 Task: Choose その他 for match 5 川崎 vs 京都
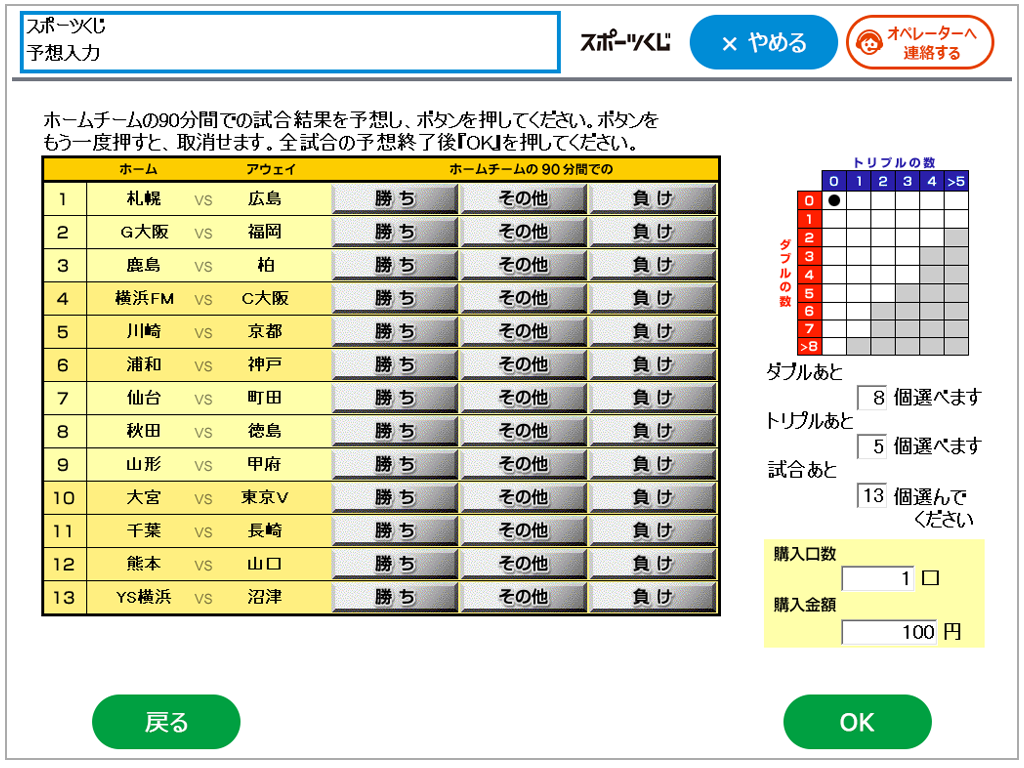[524, 331]
